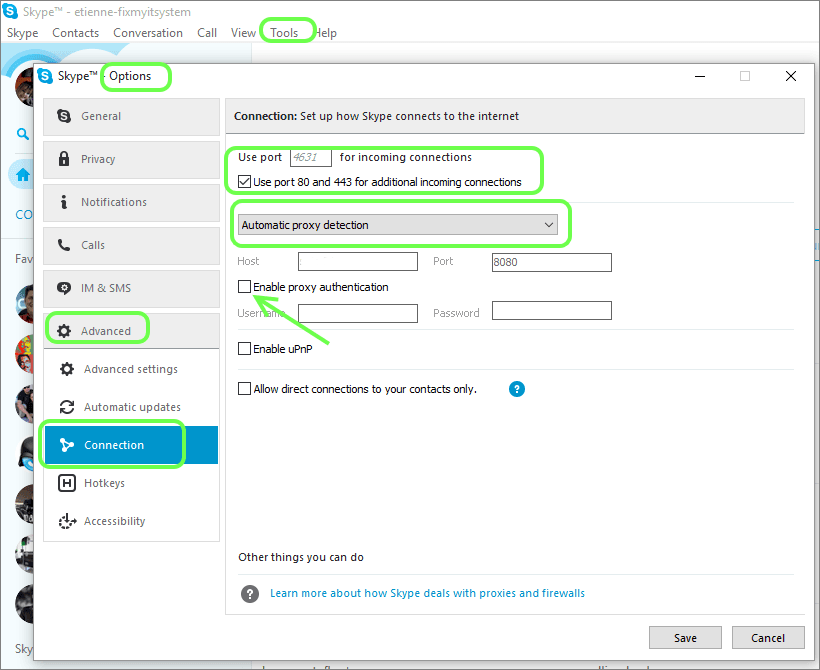Image resolution: width=820 pixels, height=670 pixels.
Task: Enable uPnP checkbox
Action: pos(244,348)
